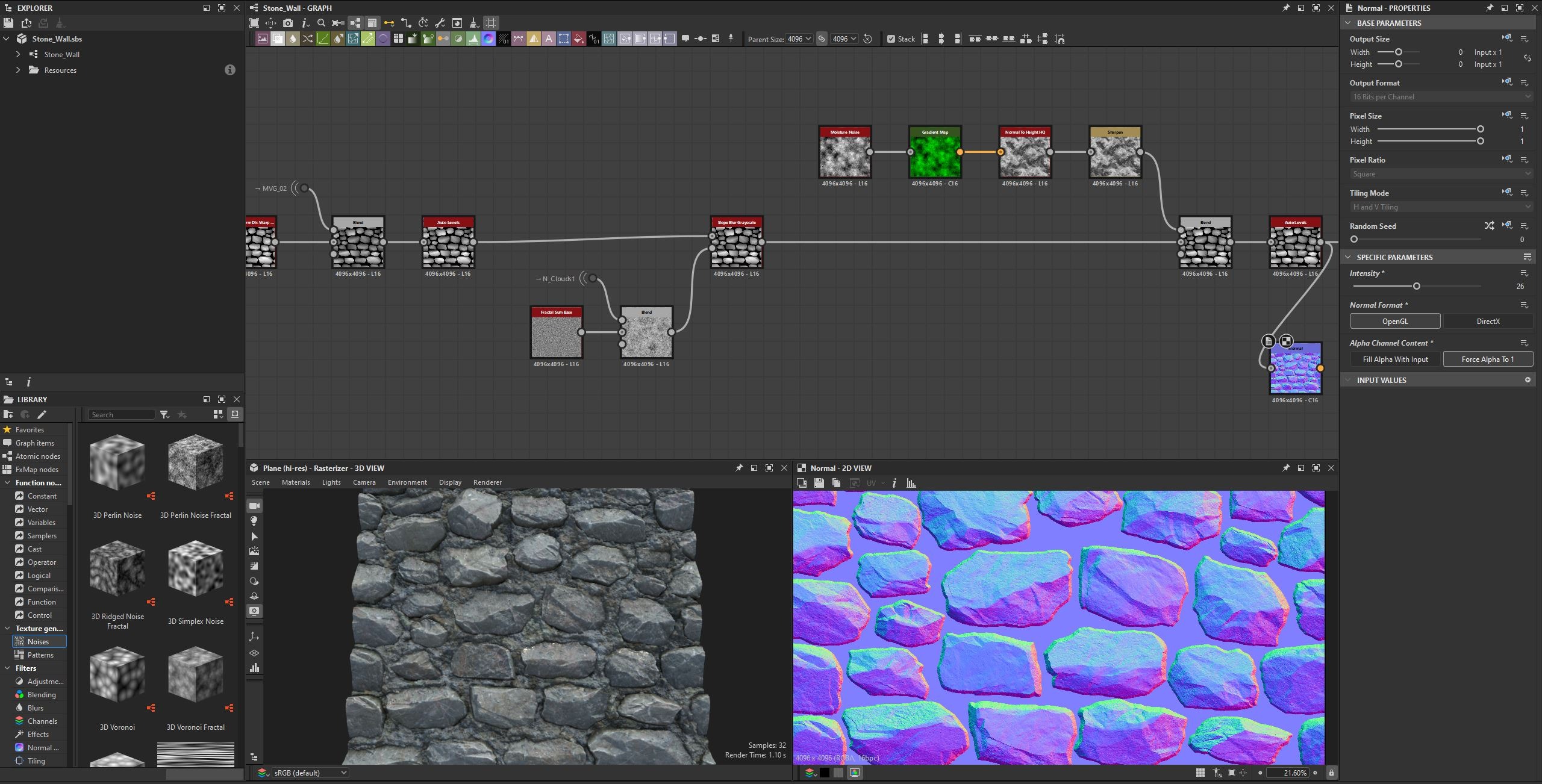Reset parent size with circular arrow icon
Screen dimensions: 1542x784
point(867,39)
